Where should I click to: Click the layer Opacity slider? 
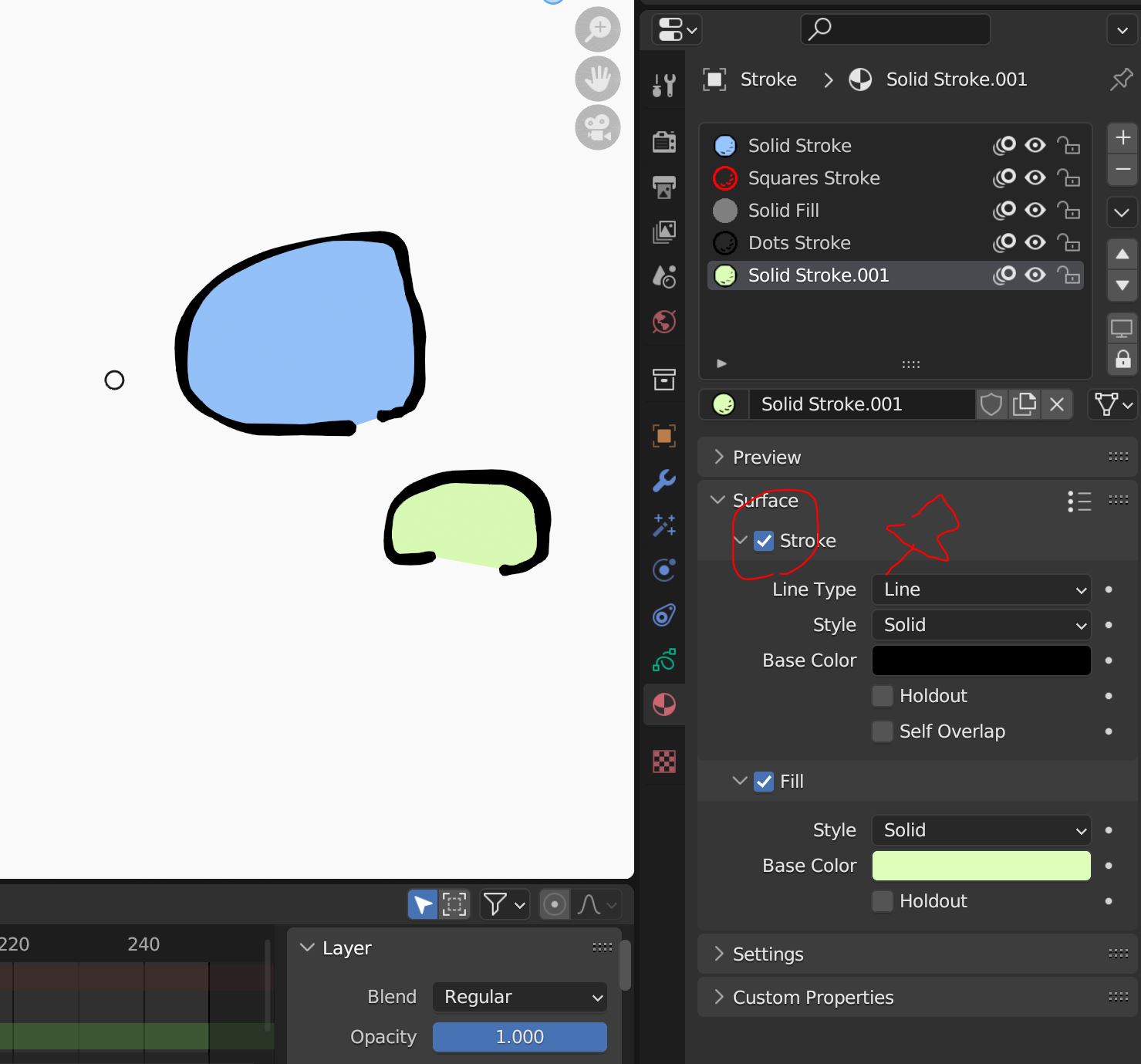pos(520,1037)
